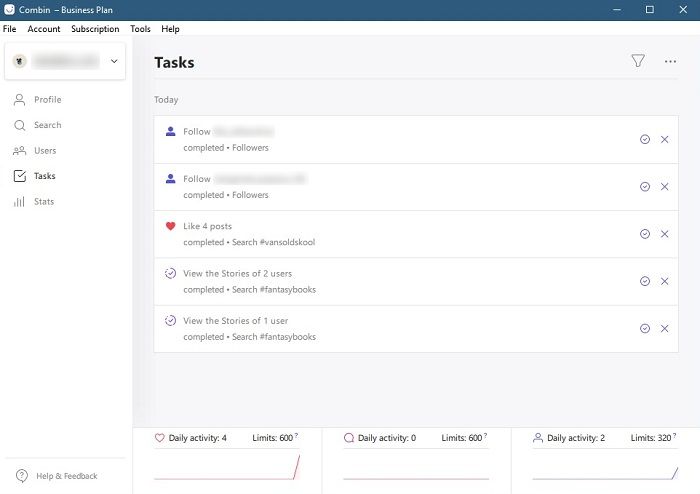Click the red heart icon of Like task
This screenshot has width=700, height=494.
(171, 226)
